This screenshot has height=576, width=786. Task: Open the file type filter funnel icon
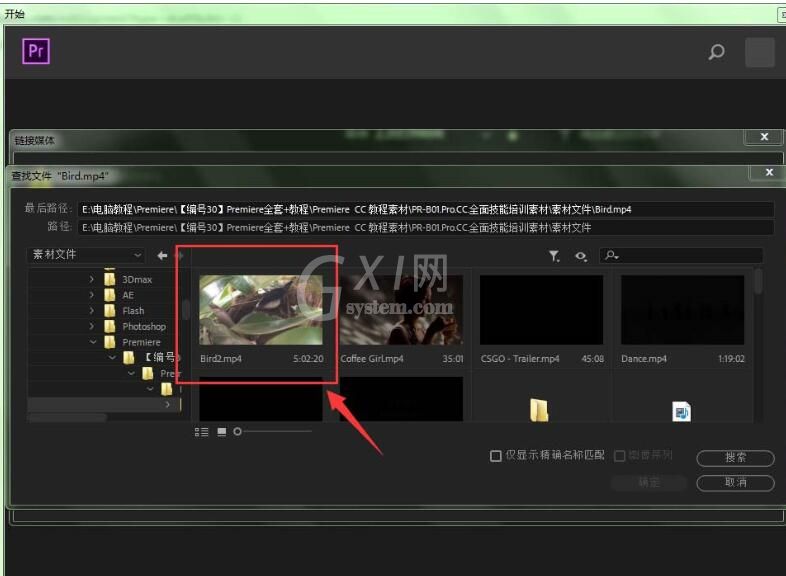(x=553, y=256)
